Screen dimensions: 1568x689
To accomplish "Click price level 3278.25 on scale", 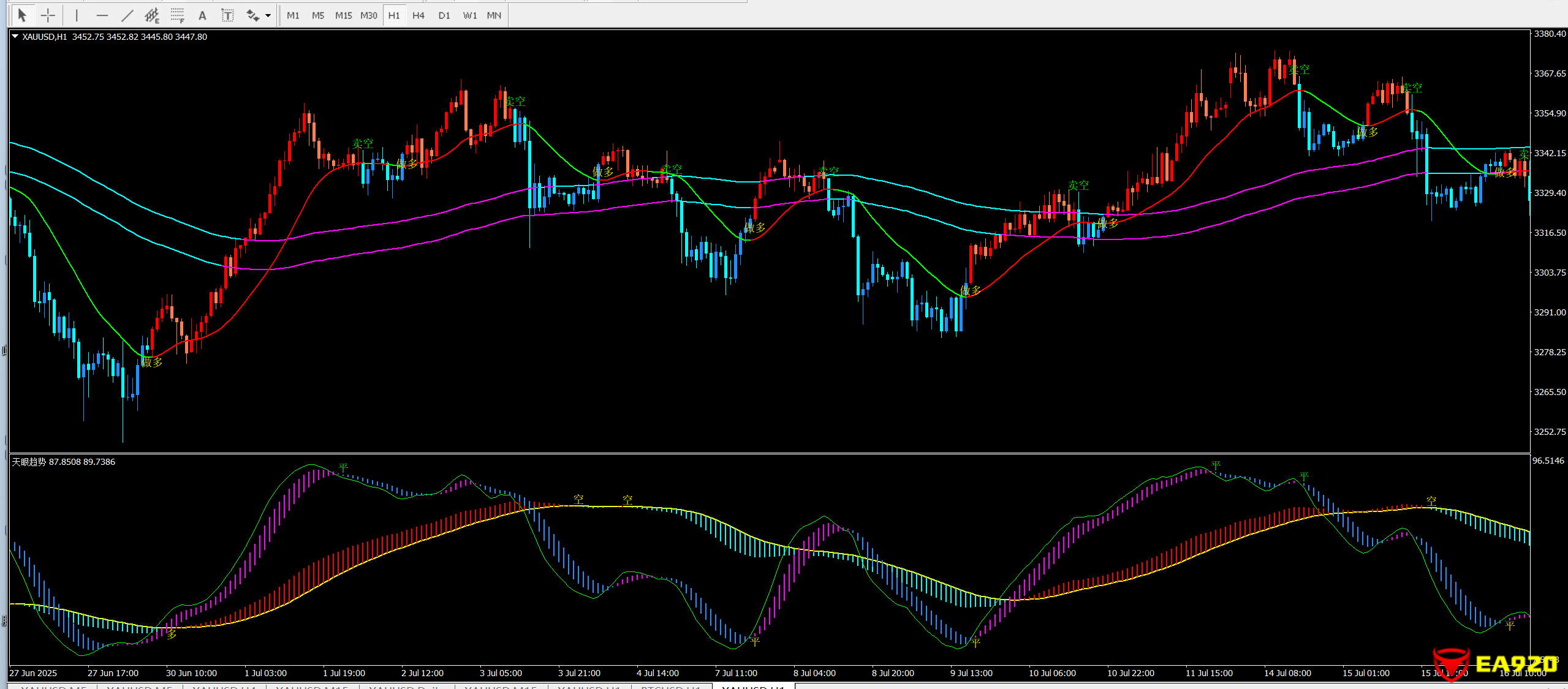I will click(1550, 352).
